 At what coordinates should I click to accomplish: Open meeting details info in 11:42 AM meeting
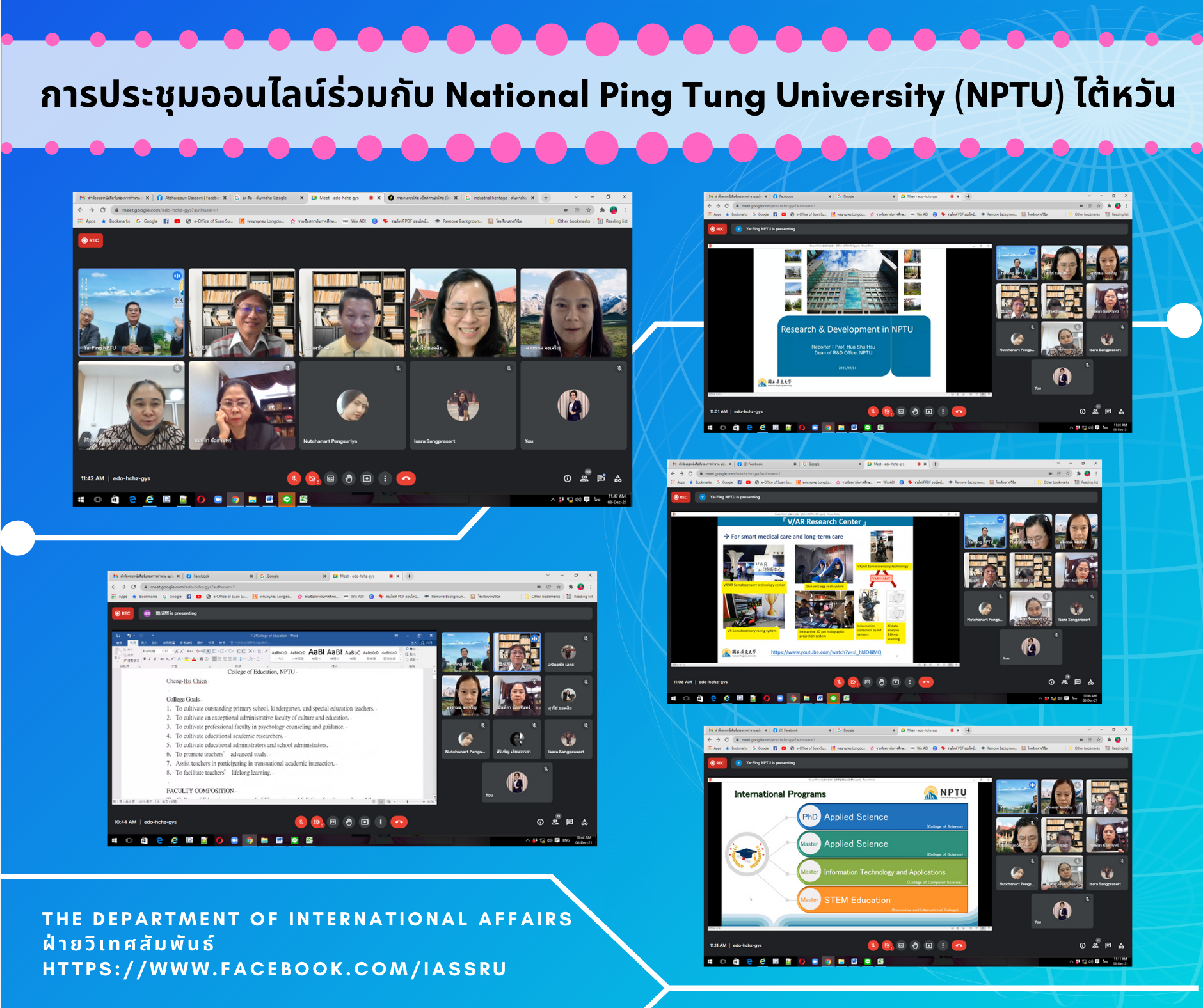click(567, 478)
